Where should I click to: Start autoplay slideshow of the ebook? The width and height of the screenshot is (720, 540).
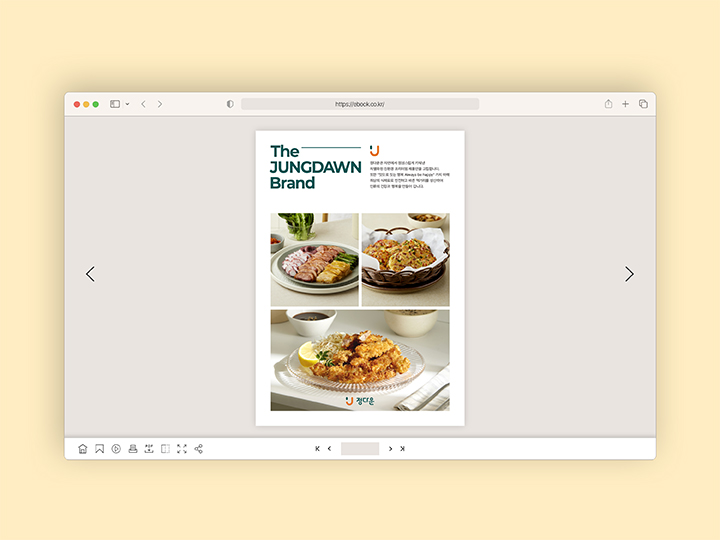pyautogui.click(x=116, y=449)
